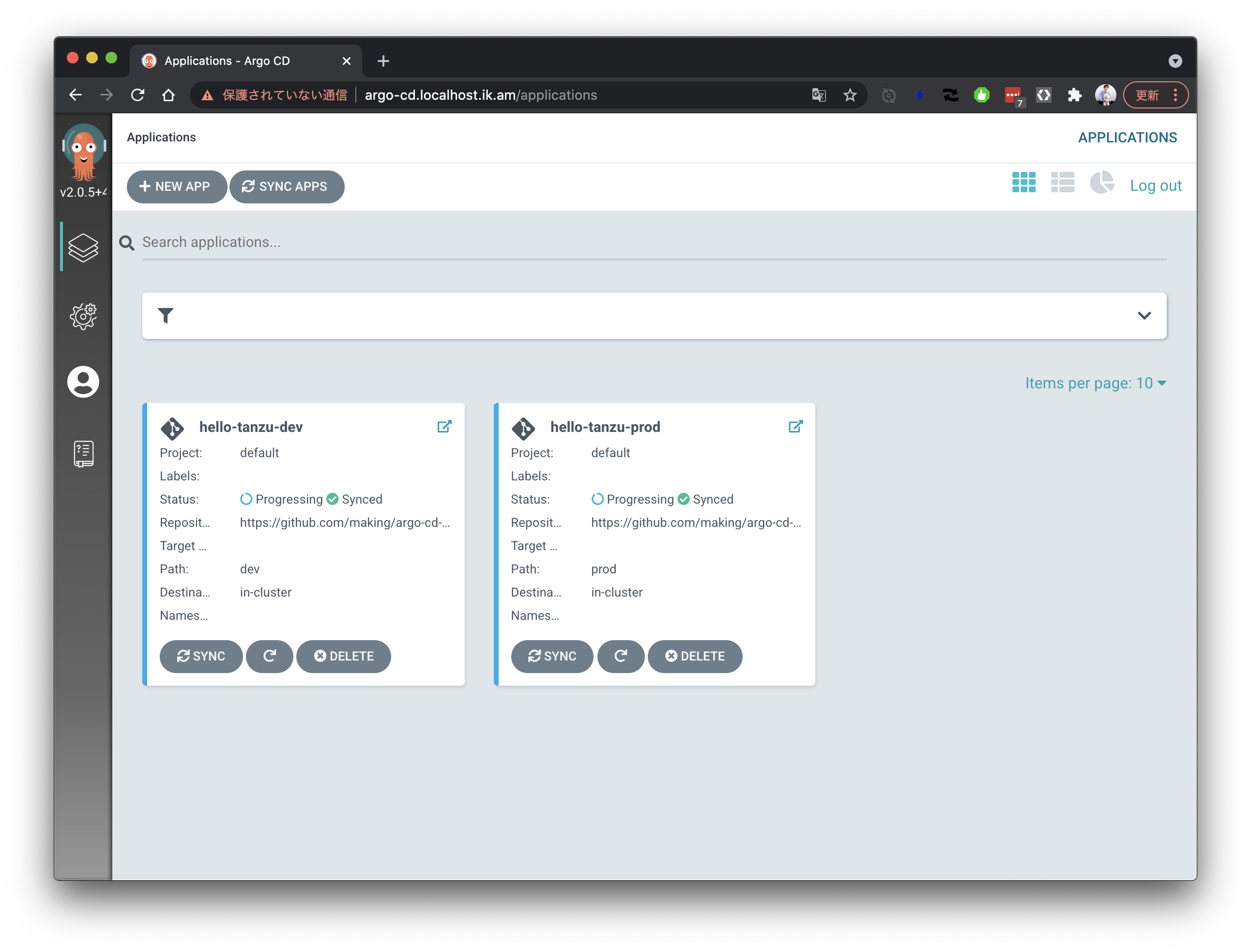Switch to tiles grid view
Screen dimensions: 1251x952
(x=1023, y=183)
